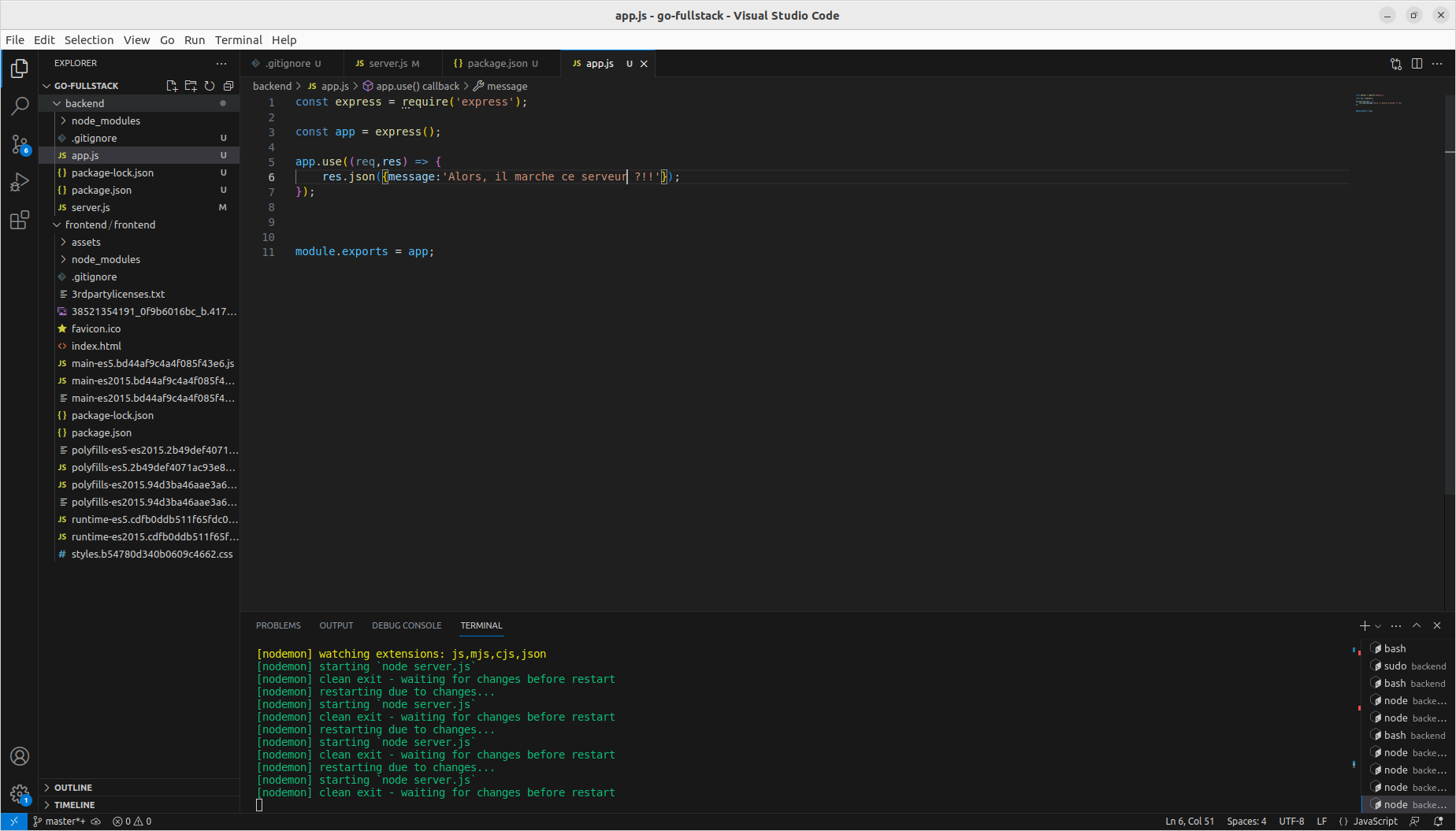The height and width of the screenshot is (831, 1456).
Task: Maximize the terminal panel with the chevron
Action: click(1417, 625)
